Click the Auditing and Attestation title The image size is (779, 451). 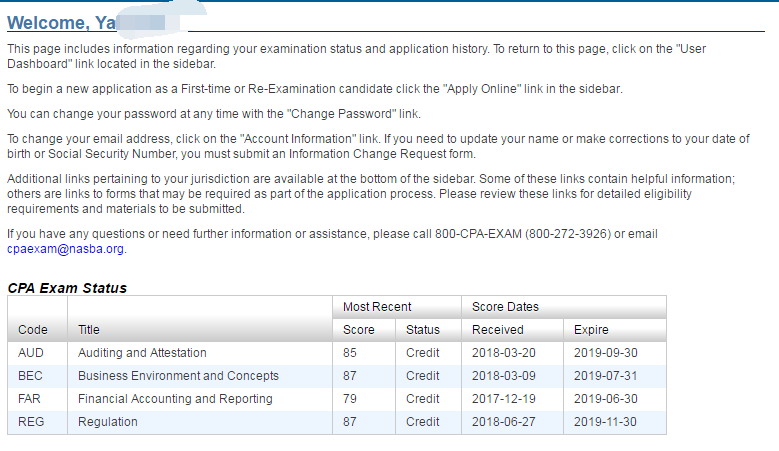tap(142, 353)
